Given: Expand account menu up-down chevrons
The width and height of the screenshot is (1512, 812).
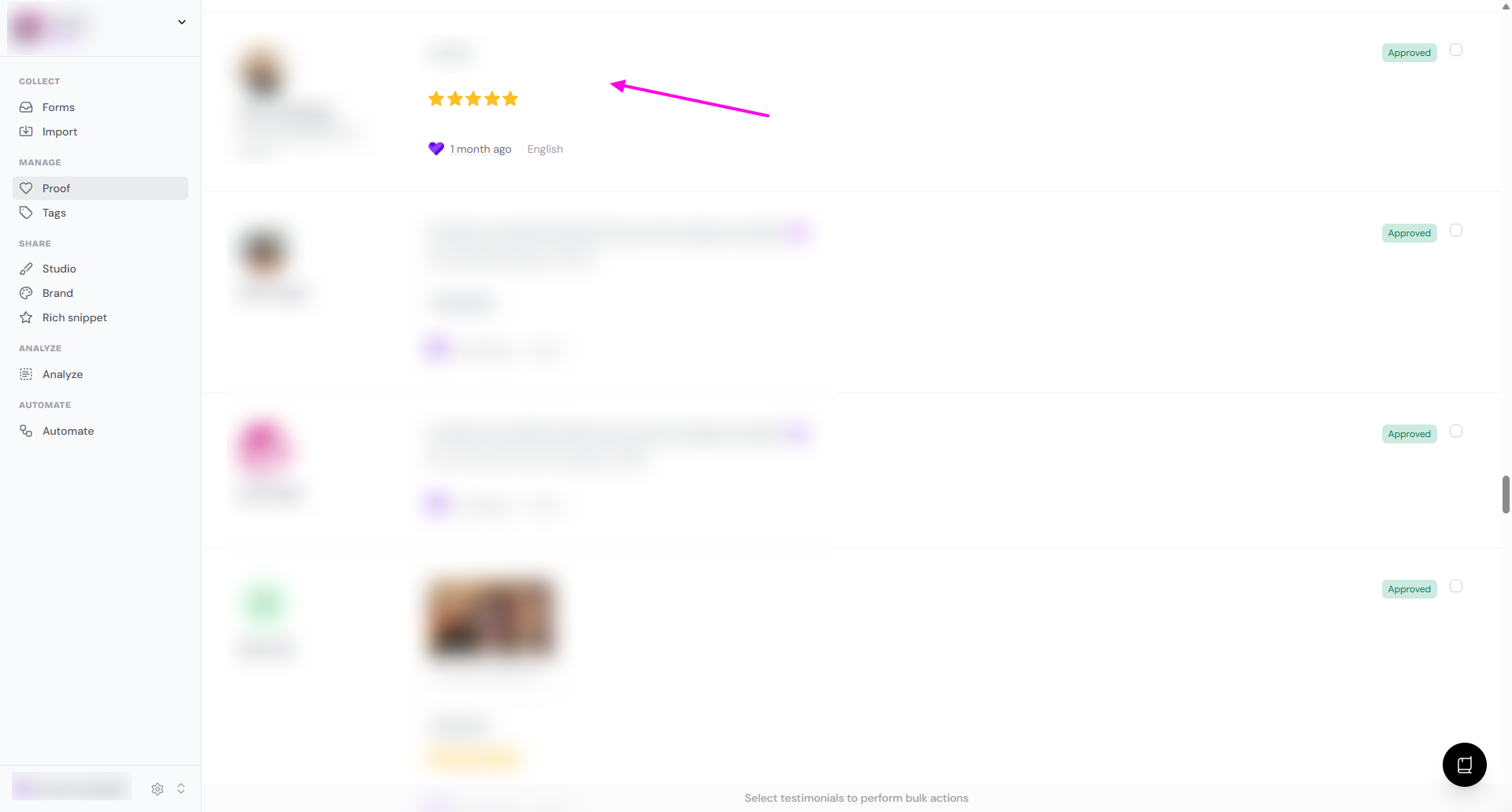Looking at the screenshot, I should pos(181,788).
